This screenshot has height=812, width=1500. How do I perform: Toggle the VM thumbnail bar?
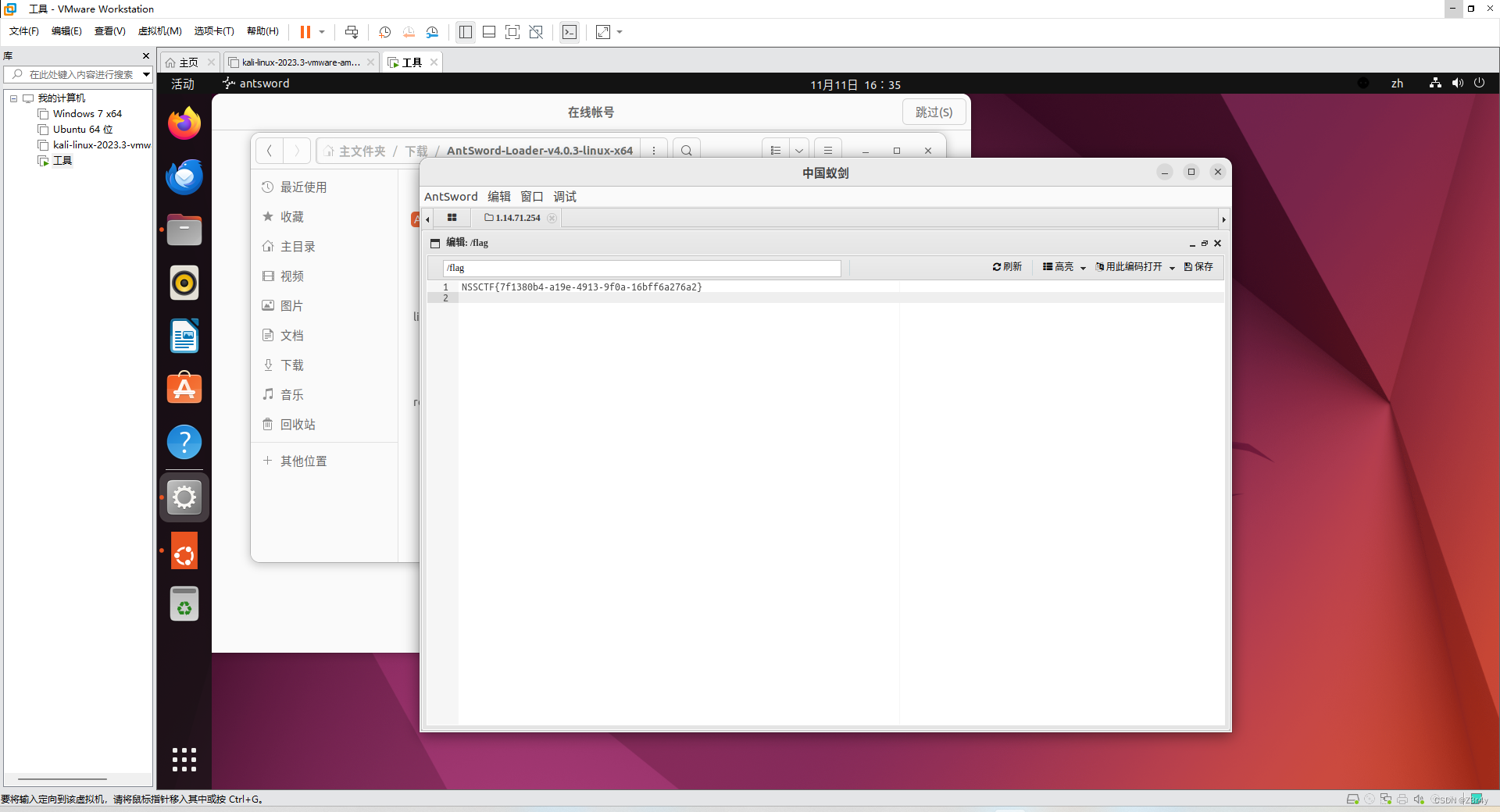click(489, 32)
